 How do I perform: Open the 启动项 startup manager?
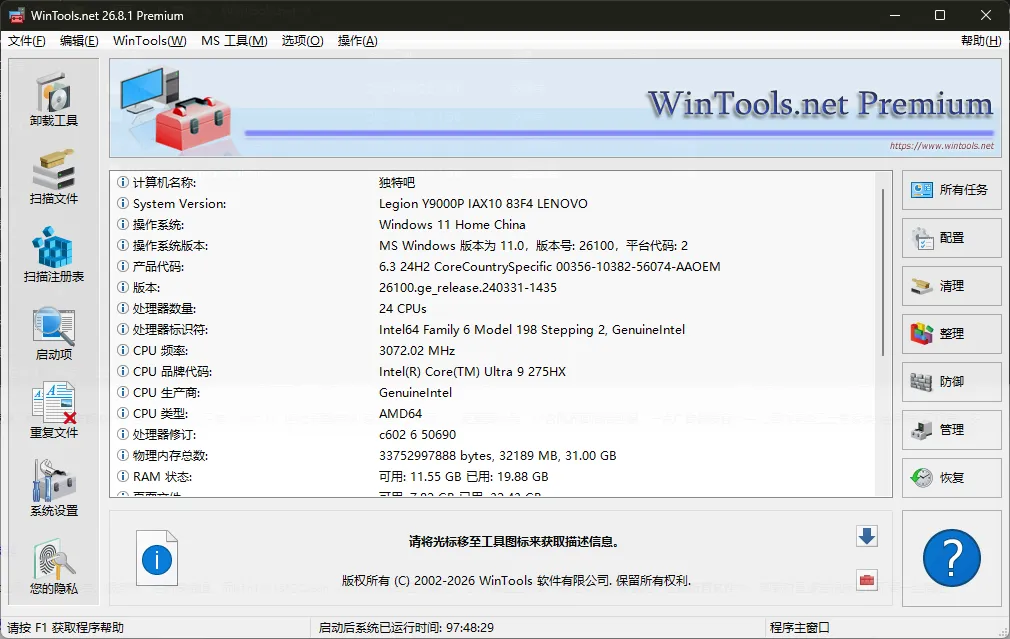coord(53,334)
